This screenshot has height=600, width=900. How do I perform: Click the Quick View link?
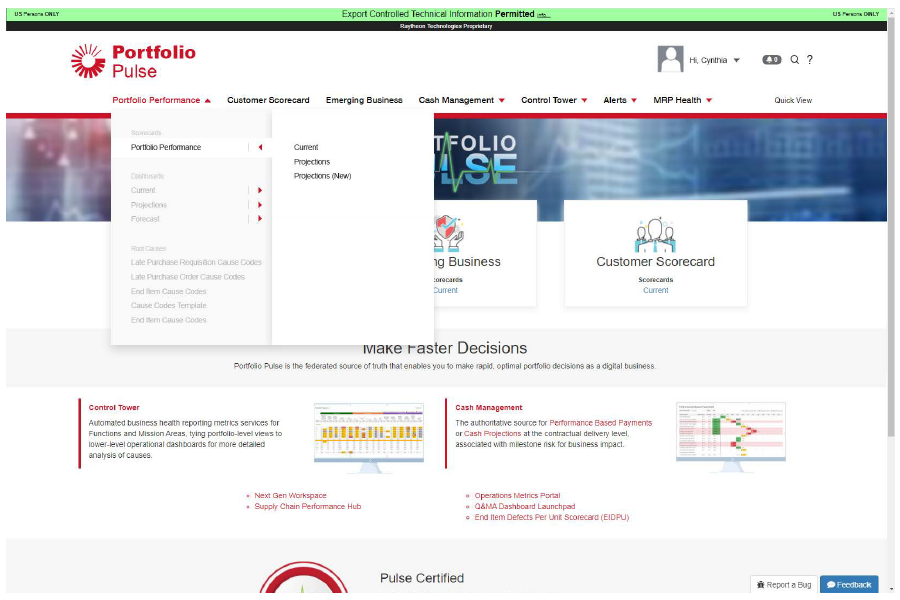click(x=793, y=100)
